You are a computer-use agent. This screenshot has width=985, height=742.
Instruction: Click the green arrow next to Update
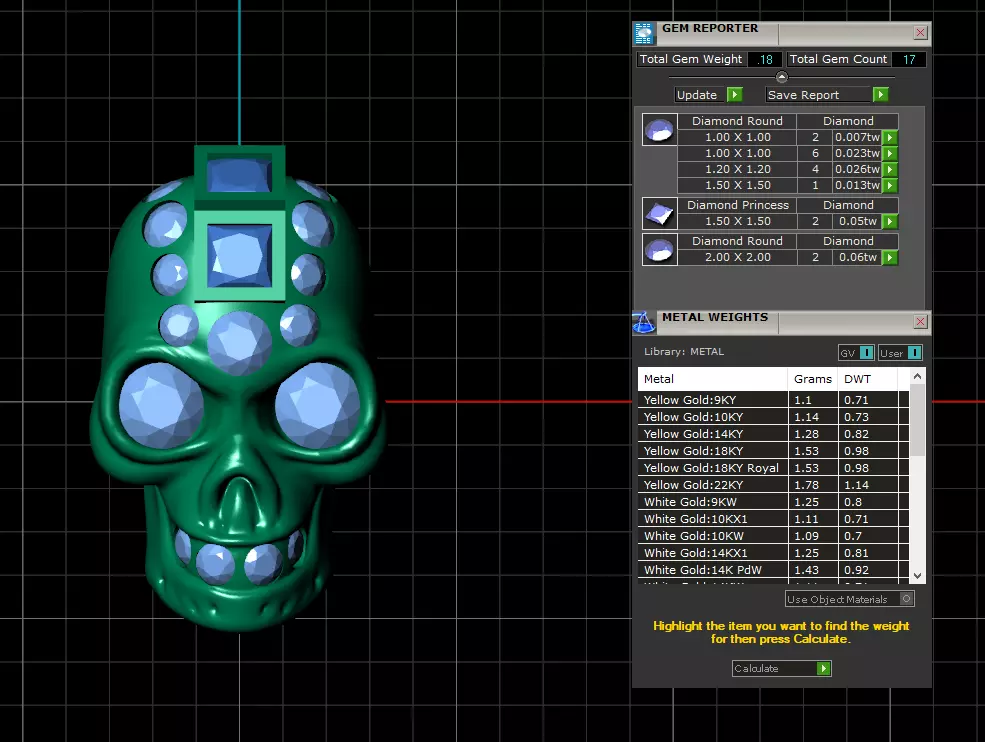click(x=734, y=95)
